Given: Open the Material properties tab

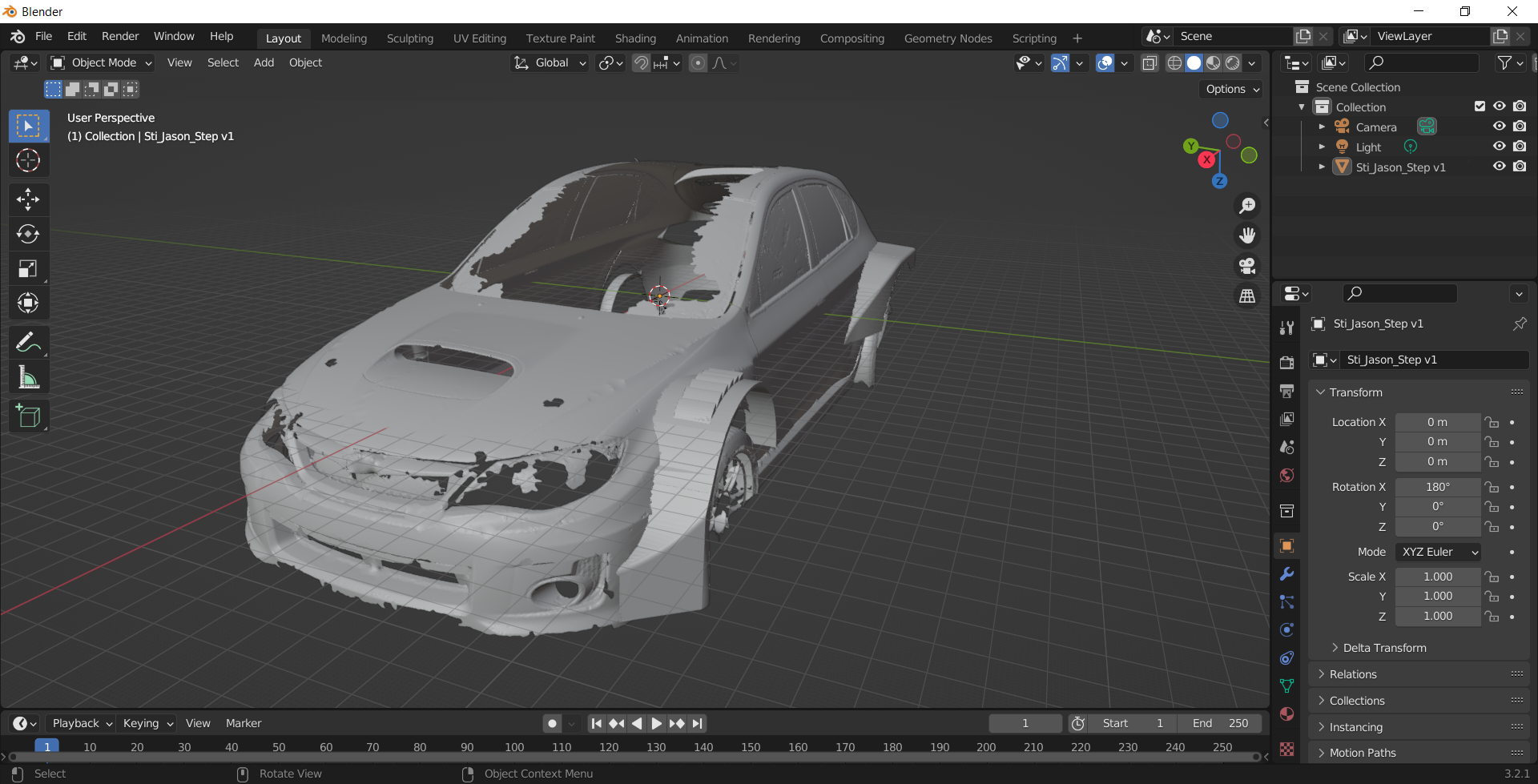Looking at the screenshot, I should 1286,713.
